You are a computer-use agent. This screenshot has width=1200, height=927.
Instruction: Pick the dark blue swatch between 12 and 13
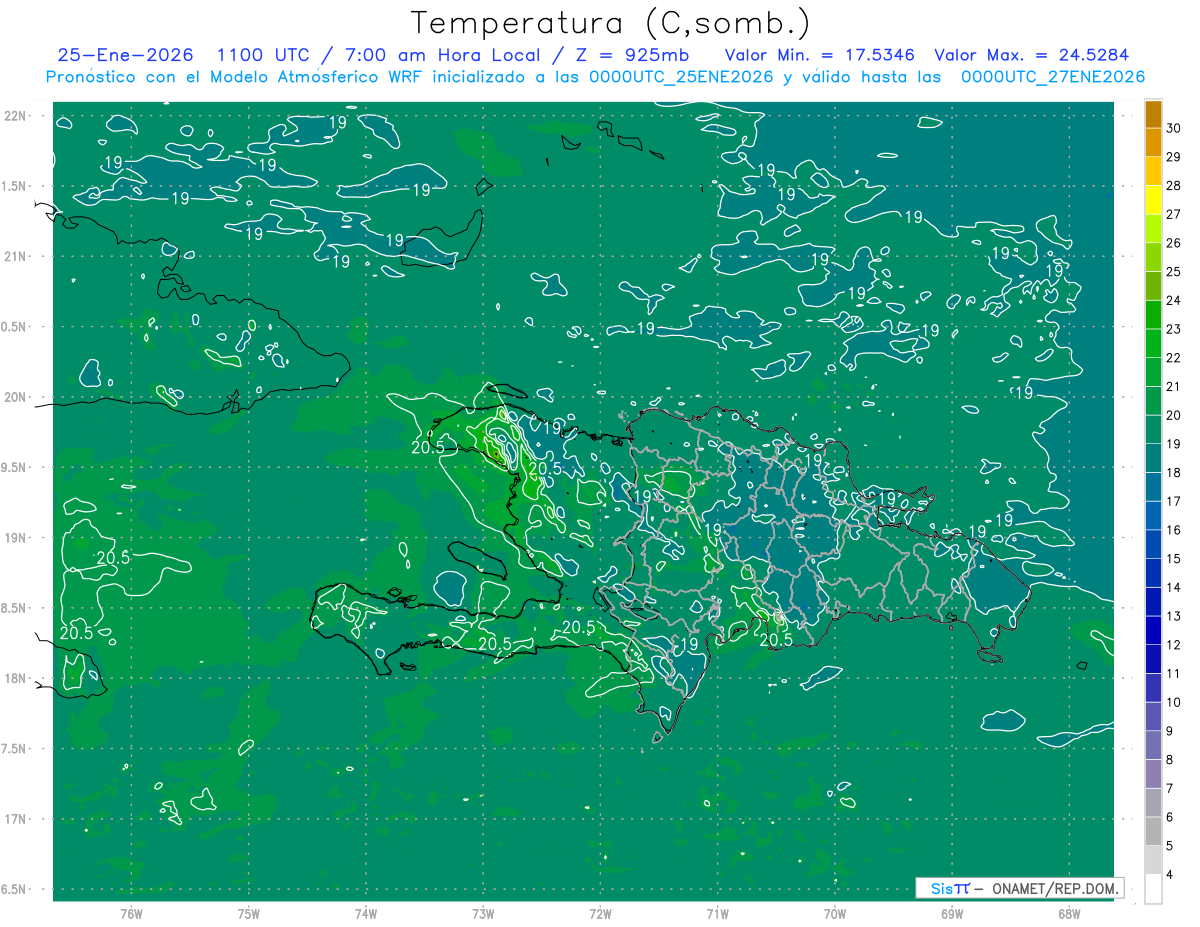[x=1153, y=631]
